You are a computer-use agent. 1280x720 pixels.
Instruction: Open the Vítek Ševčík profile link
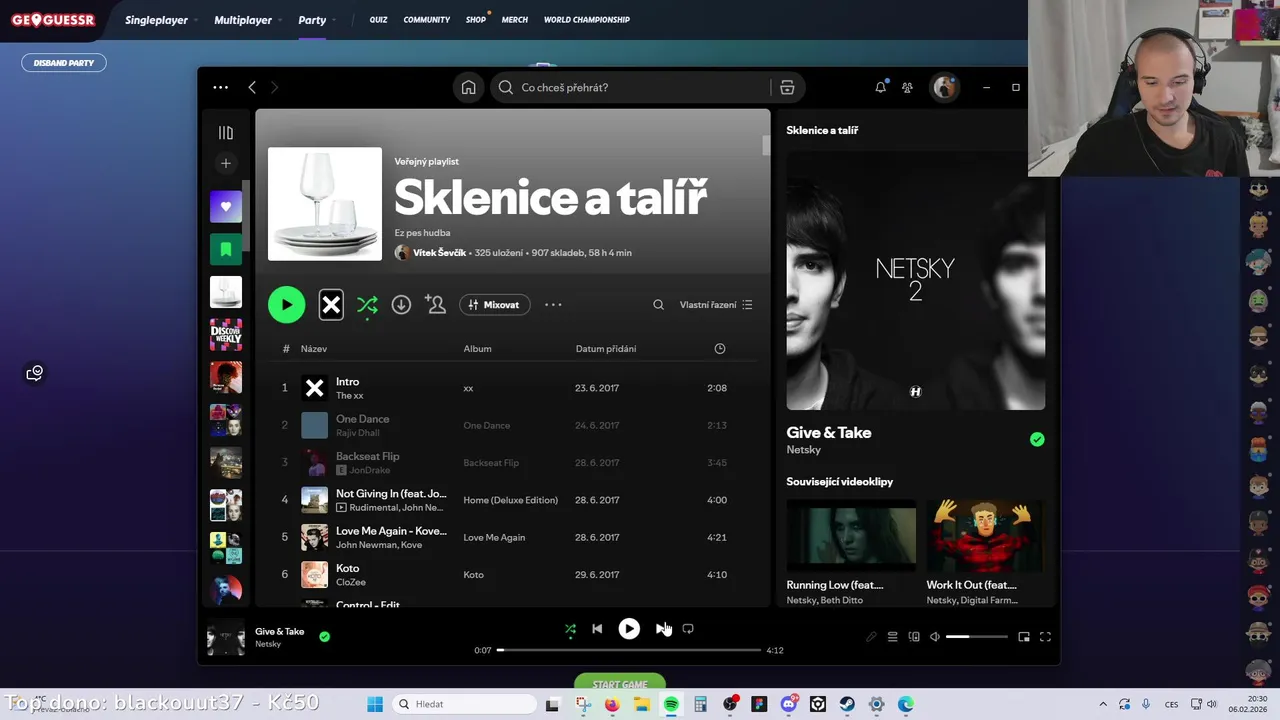point(439,253)
